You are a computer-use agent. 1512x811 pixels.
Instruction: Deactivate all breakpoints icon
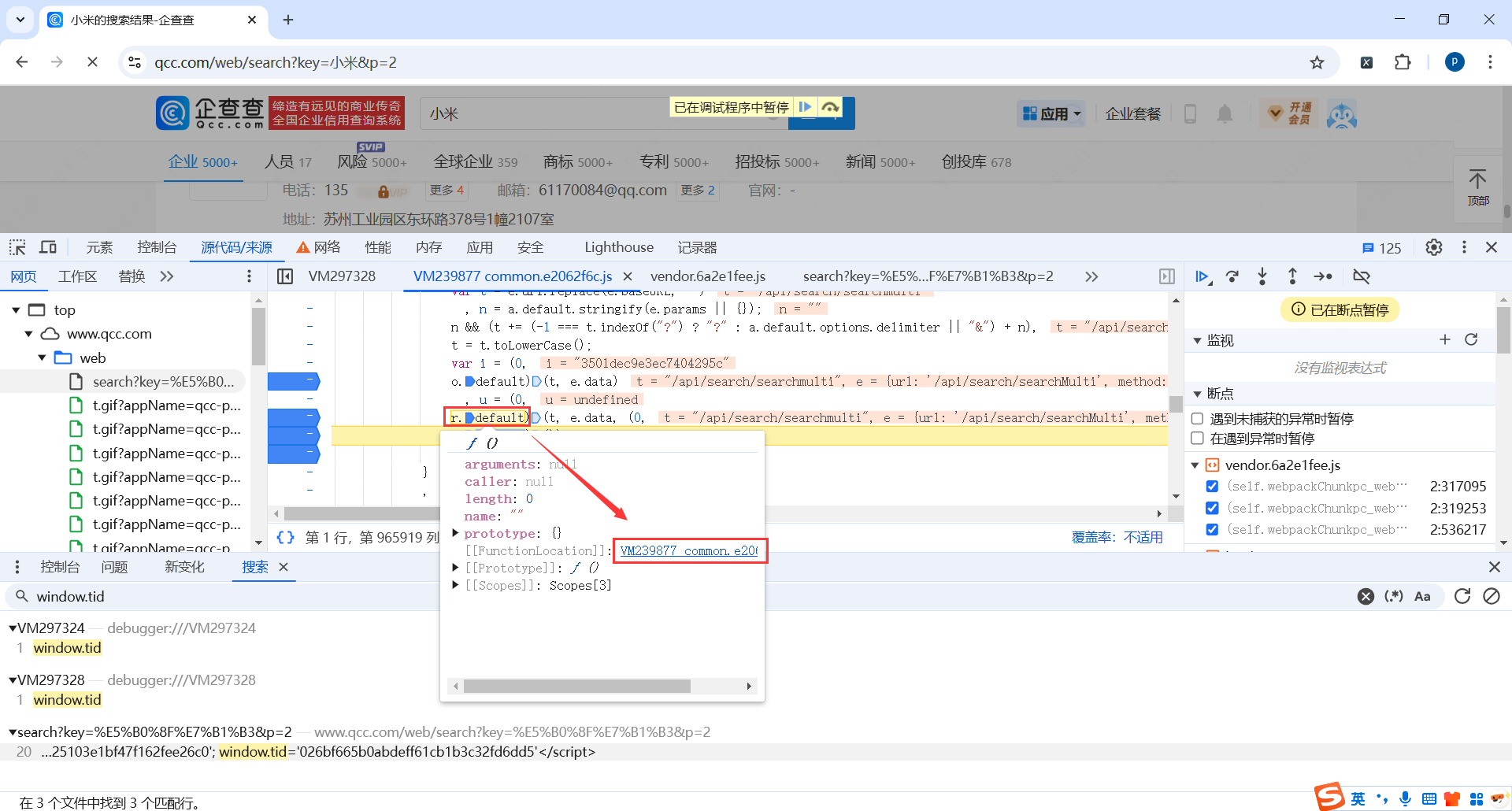[1362, 276]
